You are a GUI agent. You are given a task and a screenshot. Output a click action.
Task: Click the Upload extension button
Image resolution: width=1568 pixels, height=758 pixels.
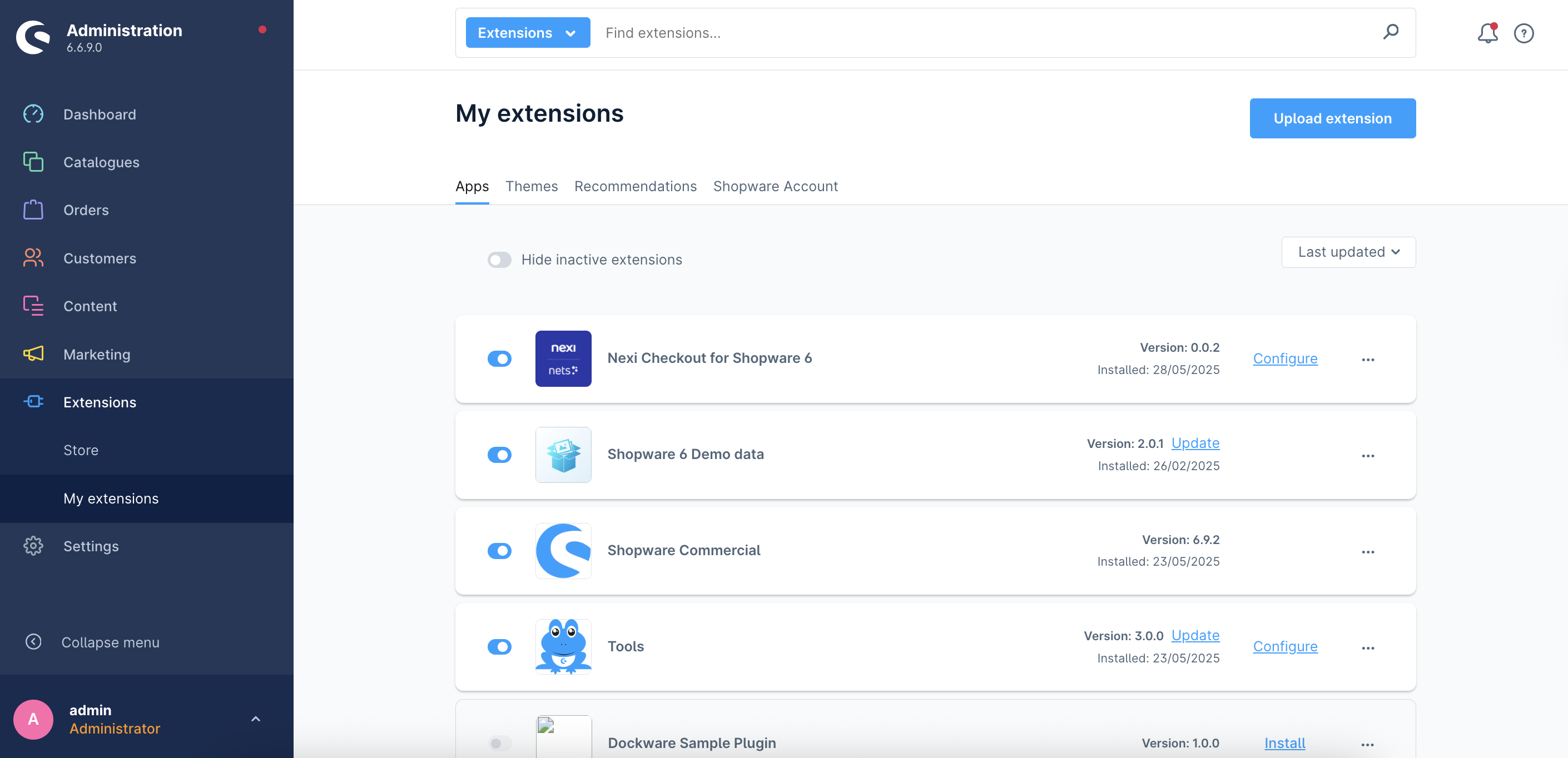[x=1332, y=118]
